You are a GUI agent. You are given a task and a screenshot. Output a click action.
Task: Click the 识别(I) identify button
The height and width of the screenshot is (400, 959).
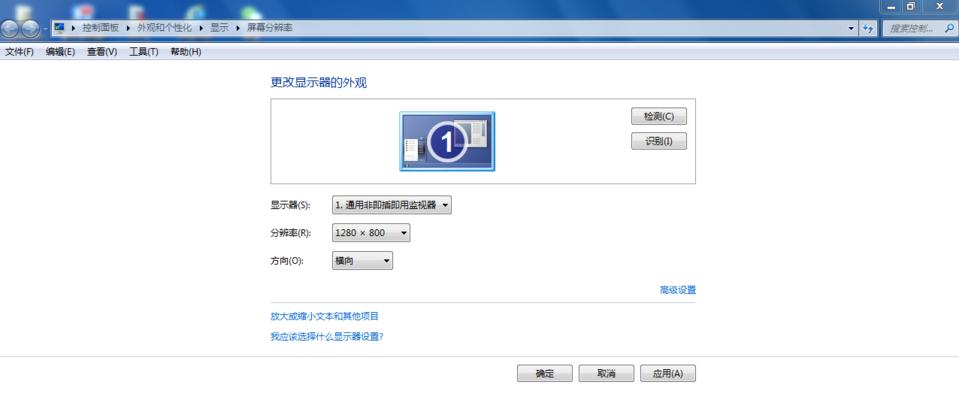coord(659,141)
